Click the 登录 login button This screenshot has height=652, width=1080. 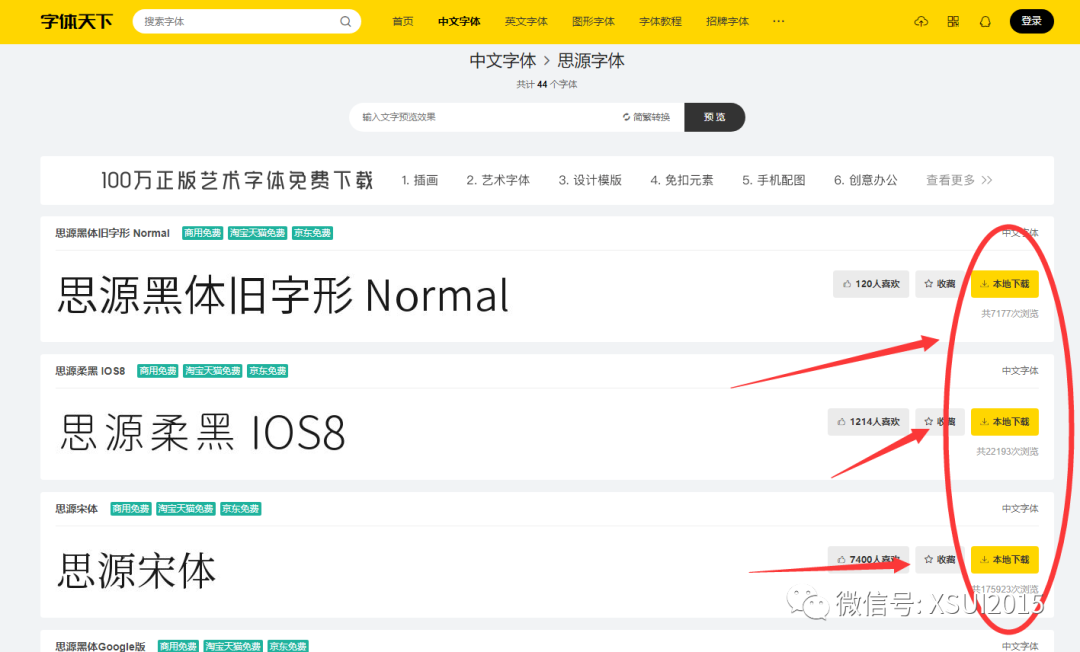1031,21
